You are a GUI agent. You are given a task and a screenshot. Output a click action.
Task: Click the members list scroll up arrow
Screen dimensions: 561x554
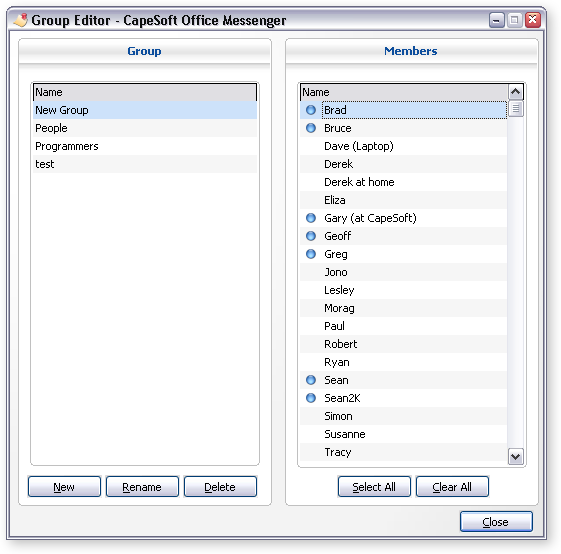[516, 92]
